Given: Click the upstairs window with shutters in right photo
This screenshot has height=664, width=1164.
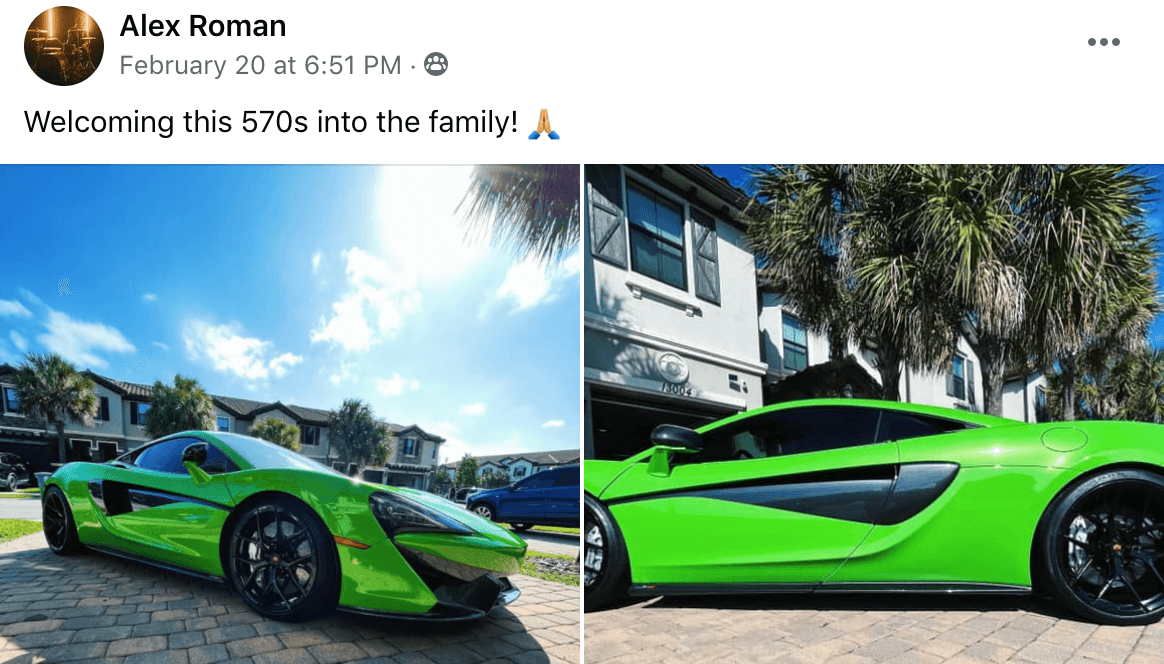Looking at the screenshot, I should [655, 234].
